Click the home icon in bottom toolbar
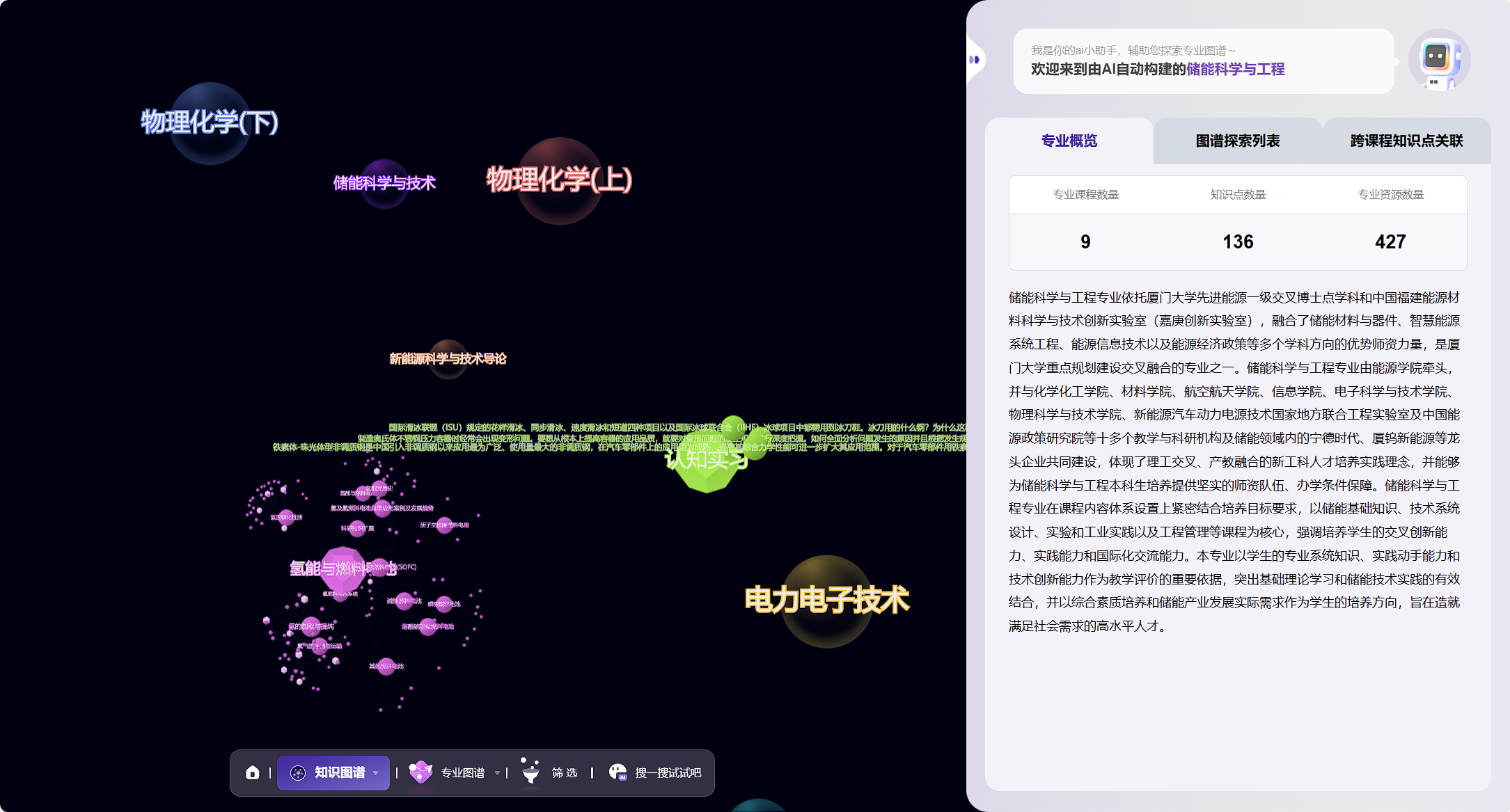This screenshot has width=1510, height=812. click(x=253, y=772)
